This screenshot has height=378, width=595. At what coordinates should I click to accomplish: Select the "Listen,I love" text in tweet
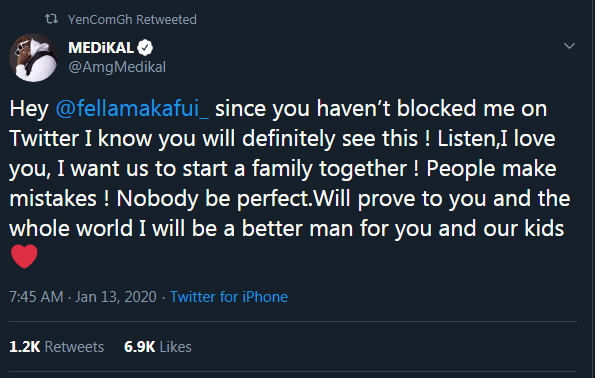pos(496,139)
